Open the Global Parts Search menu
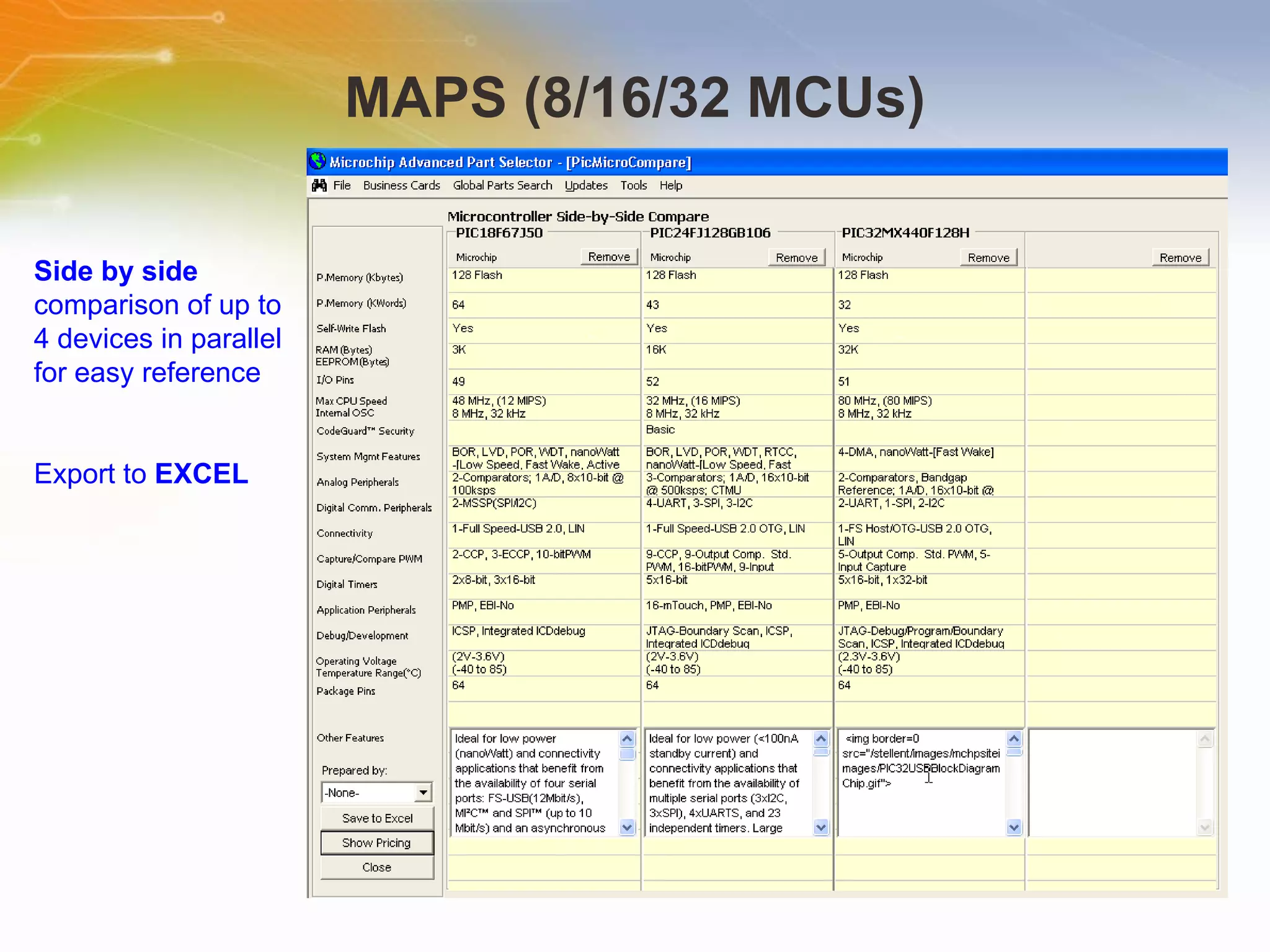Image resolution: width=1270 pixels, height=952 pixels. click(502, 185)
